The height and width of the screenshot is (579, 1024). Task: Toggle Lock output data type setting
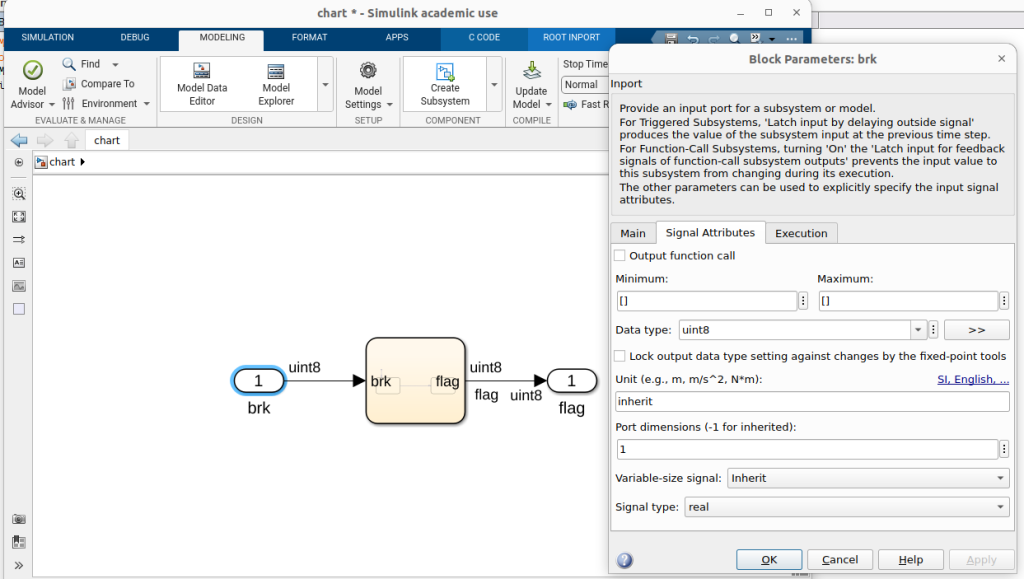click(620, 356)
